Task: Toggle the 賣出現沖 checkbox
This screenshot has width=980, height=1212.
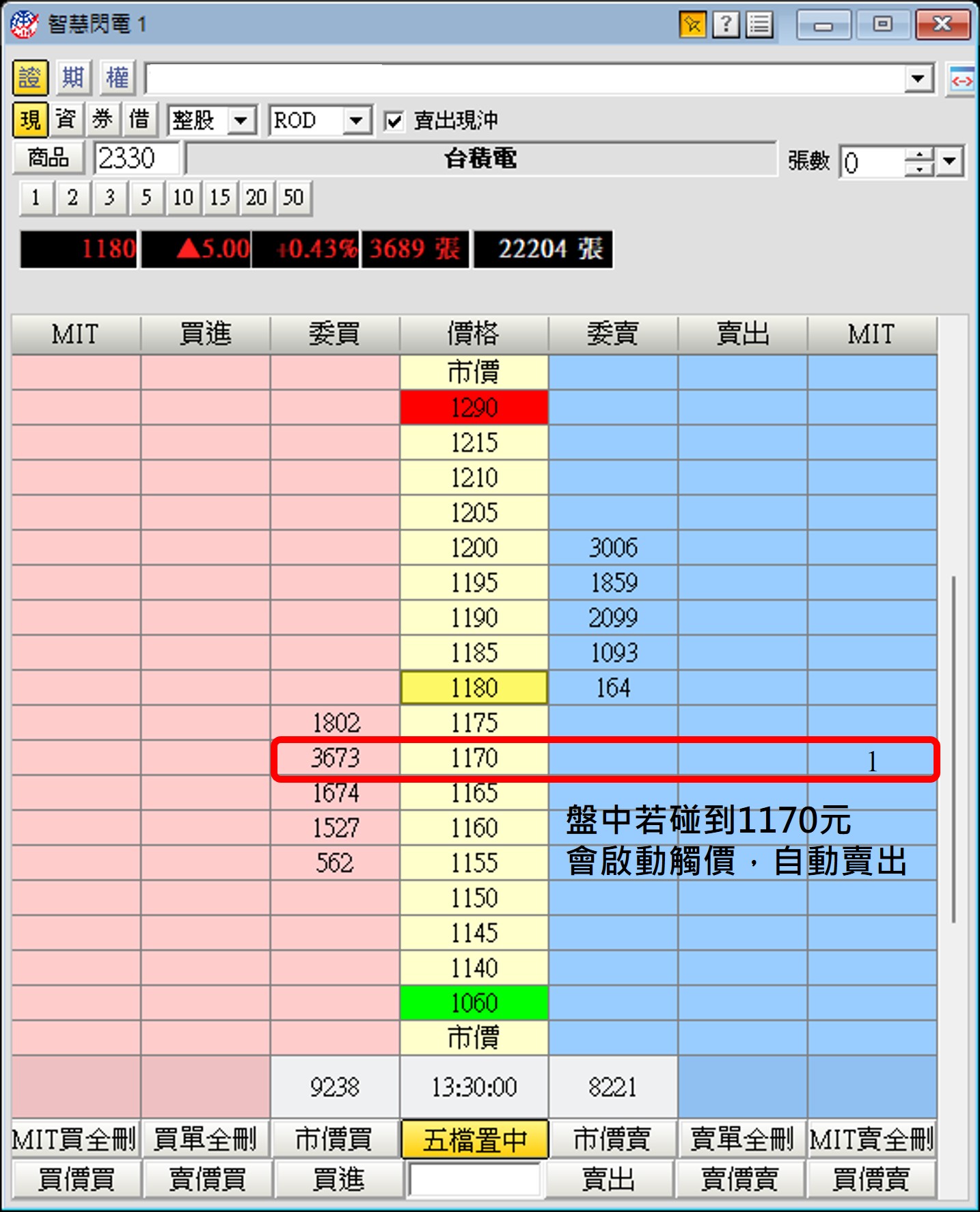Action: tap(394, 122)
